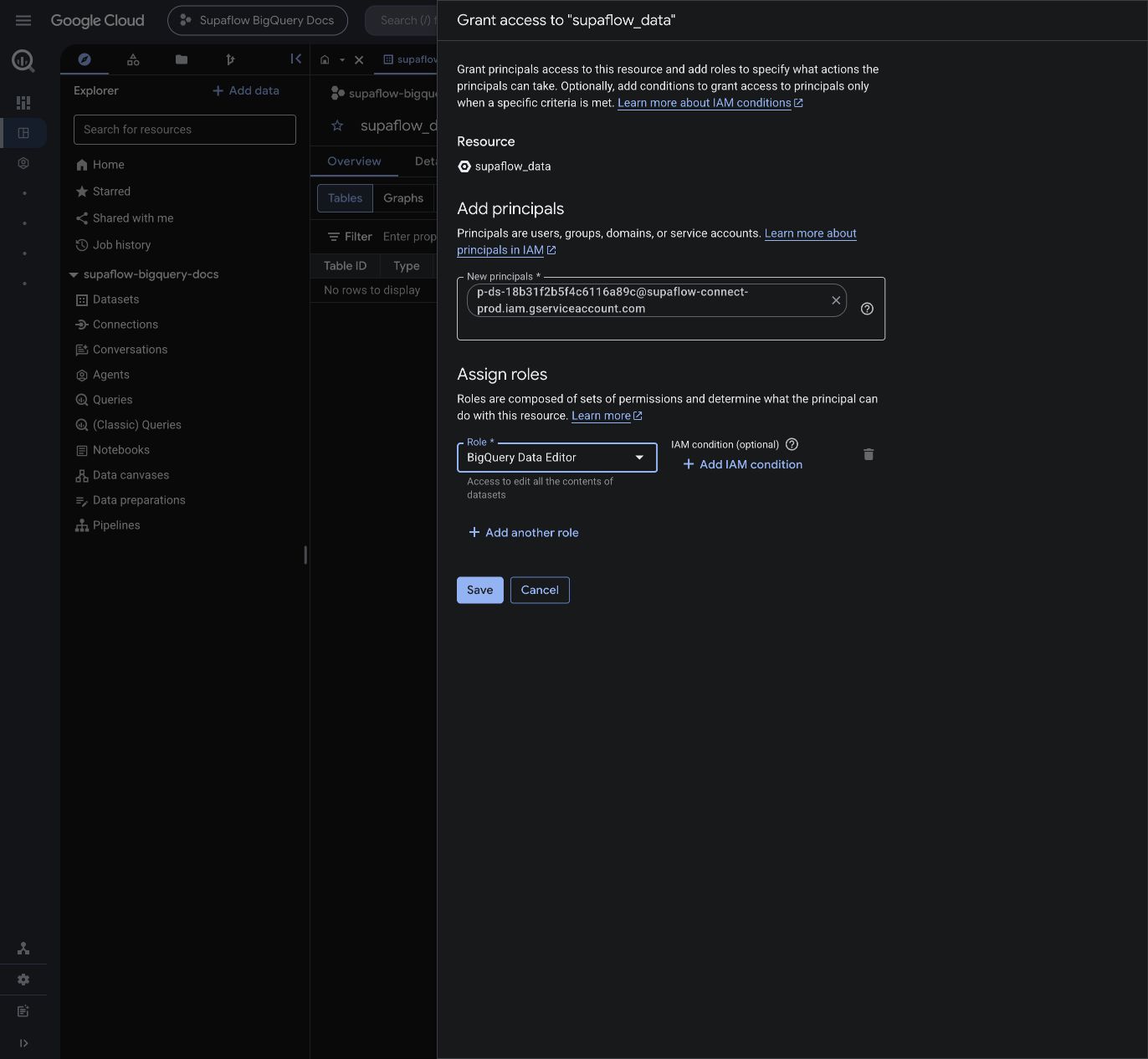1148x1059 pixels.
Task: Click the Filter icon in tables list
Action: 333,237
